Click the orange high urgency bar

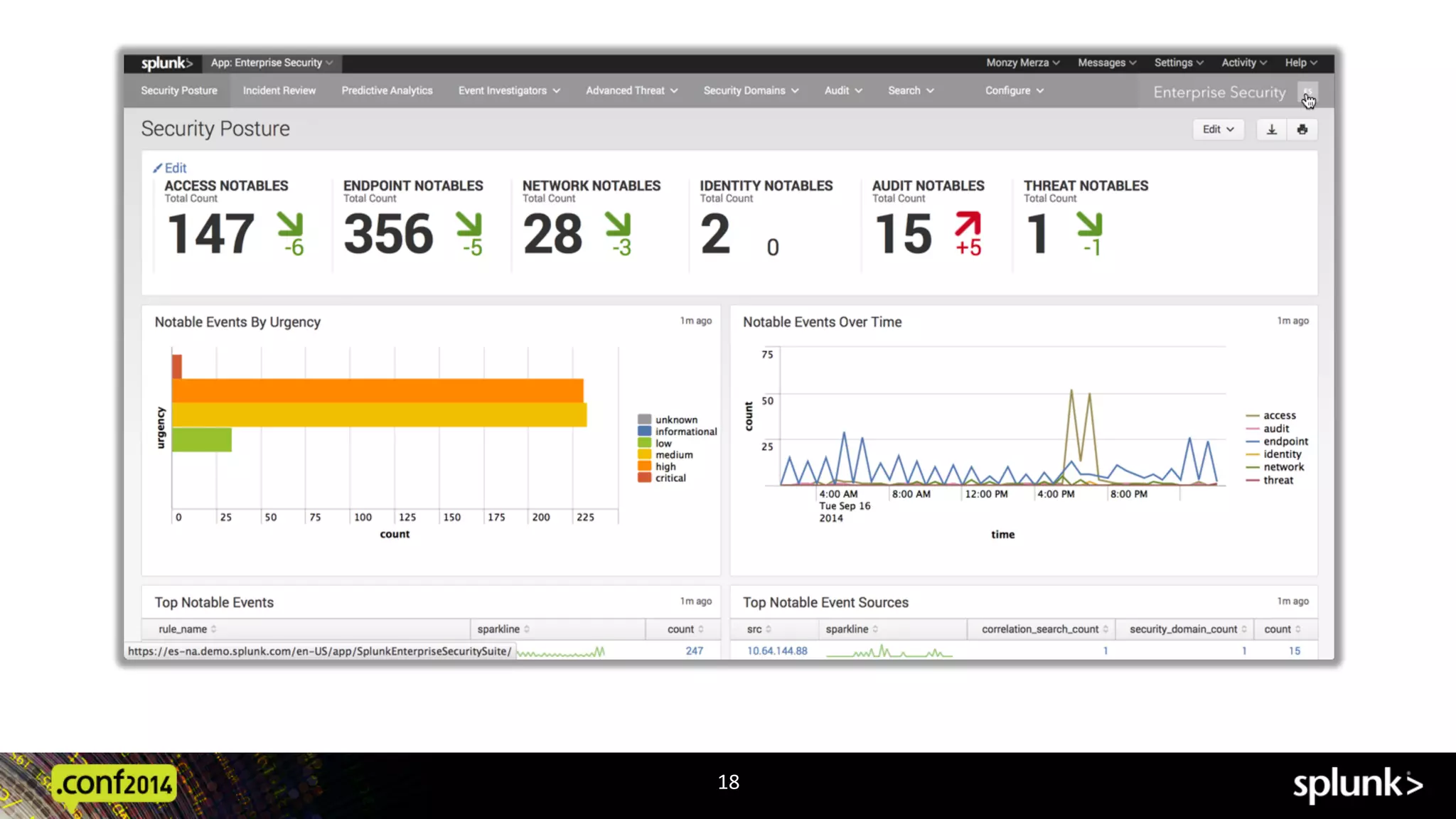377,391
